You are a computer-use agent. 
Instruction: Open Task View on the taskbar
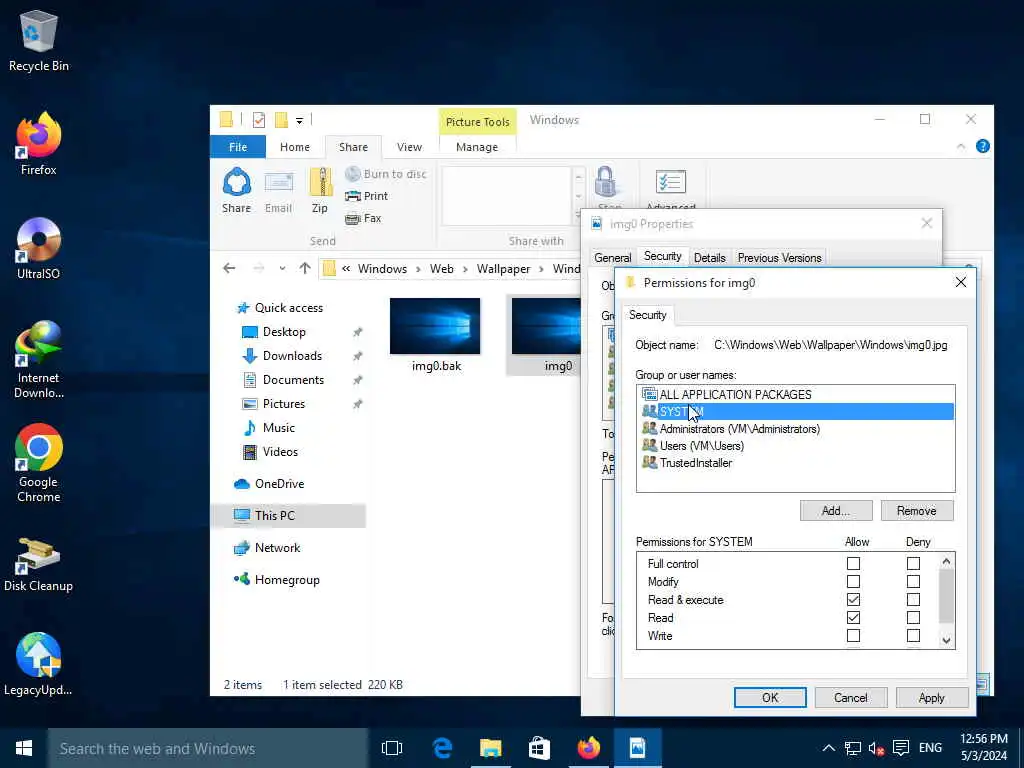click(392, 748)
